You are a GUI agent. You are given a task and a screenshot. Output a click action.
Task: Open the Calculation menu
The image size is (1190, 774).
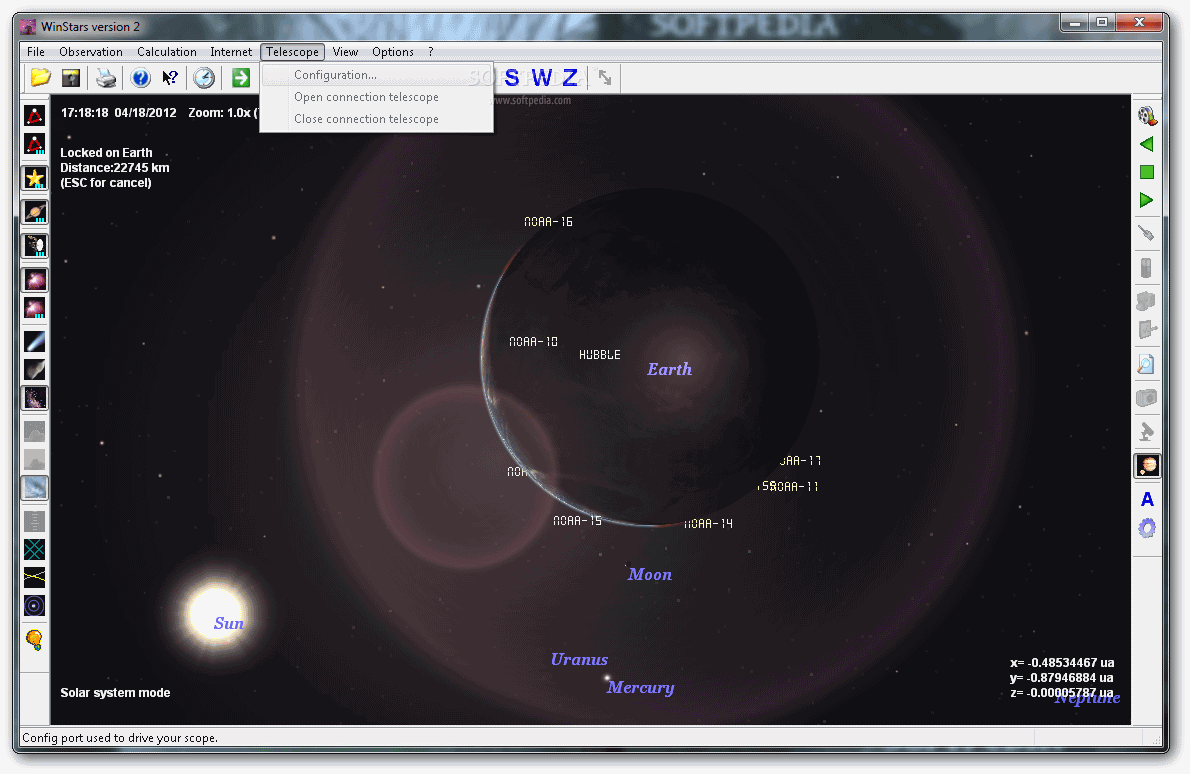(167, 52)
